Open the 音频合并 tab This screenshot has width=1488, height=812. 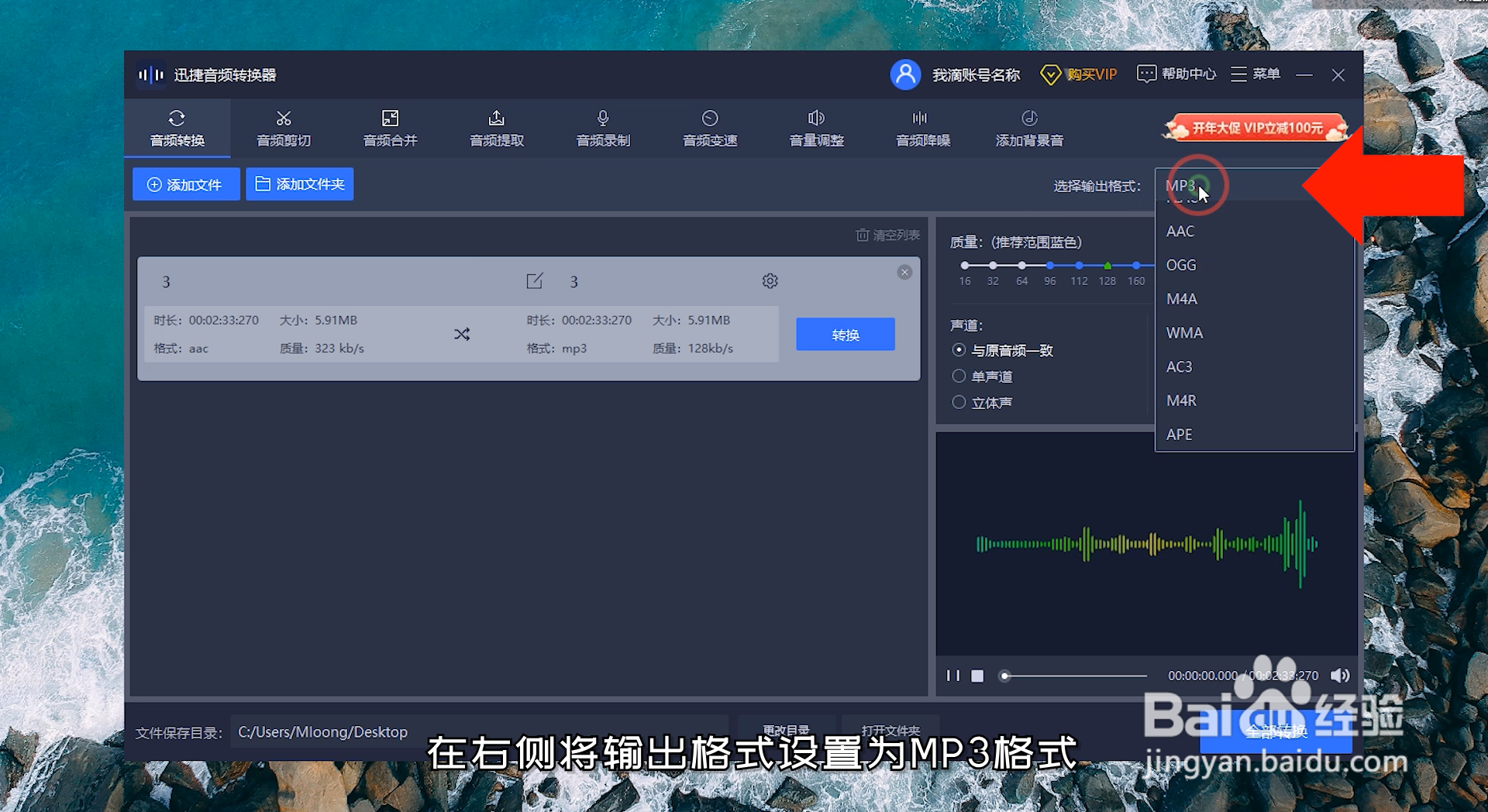pos(390,129)
